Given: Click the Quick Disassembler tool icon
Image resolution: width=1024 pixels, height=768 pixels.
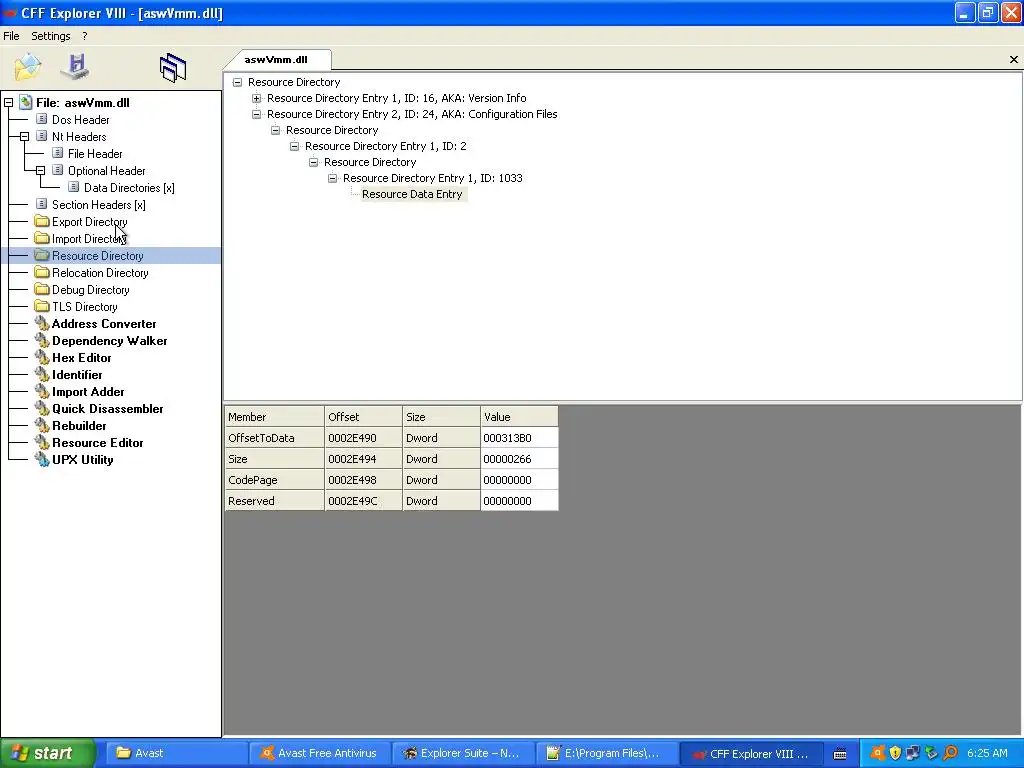Looking at the screenshot, I should (x=42, y=408).
